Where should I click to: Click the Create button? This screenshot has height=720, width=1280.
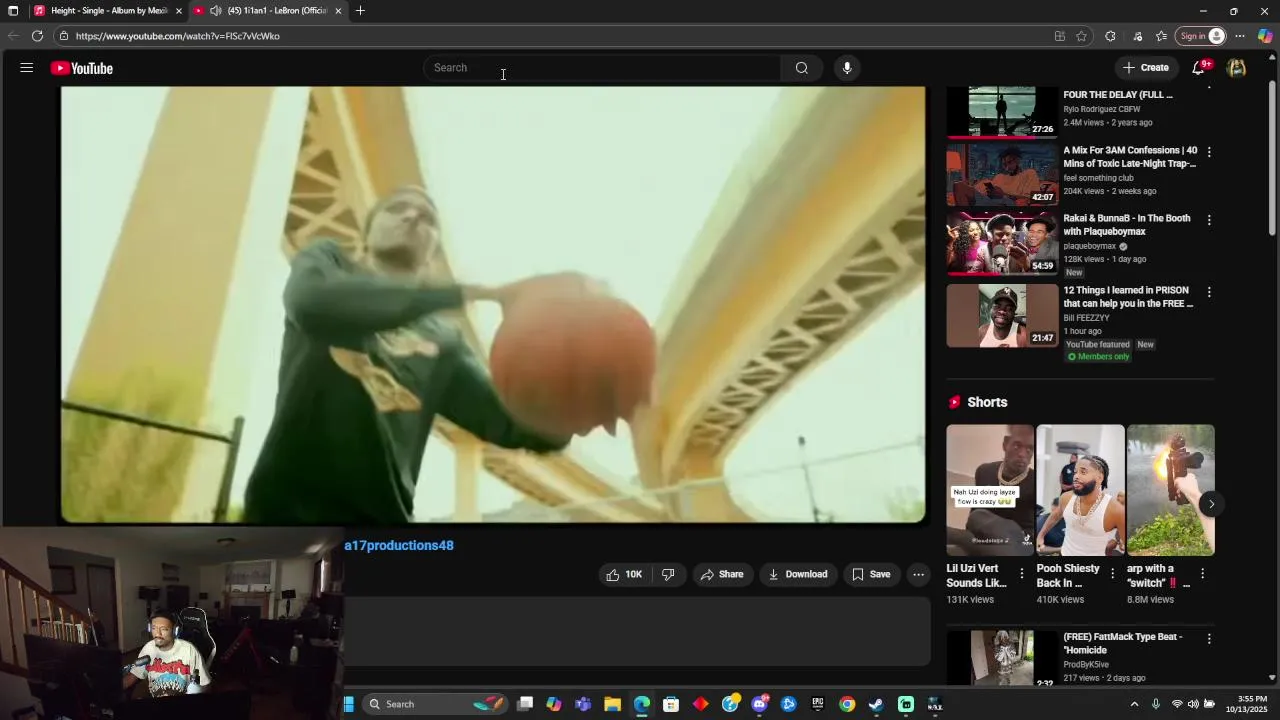click(1146, 68)
